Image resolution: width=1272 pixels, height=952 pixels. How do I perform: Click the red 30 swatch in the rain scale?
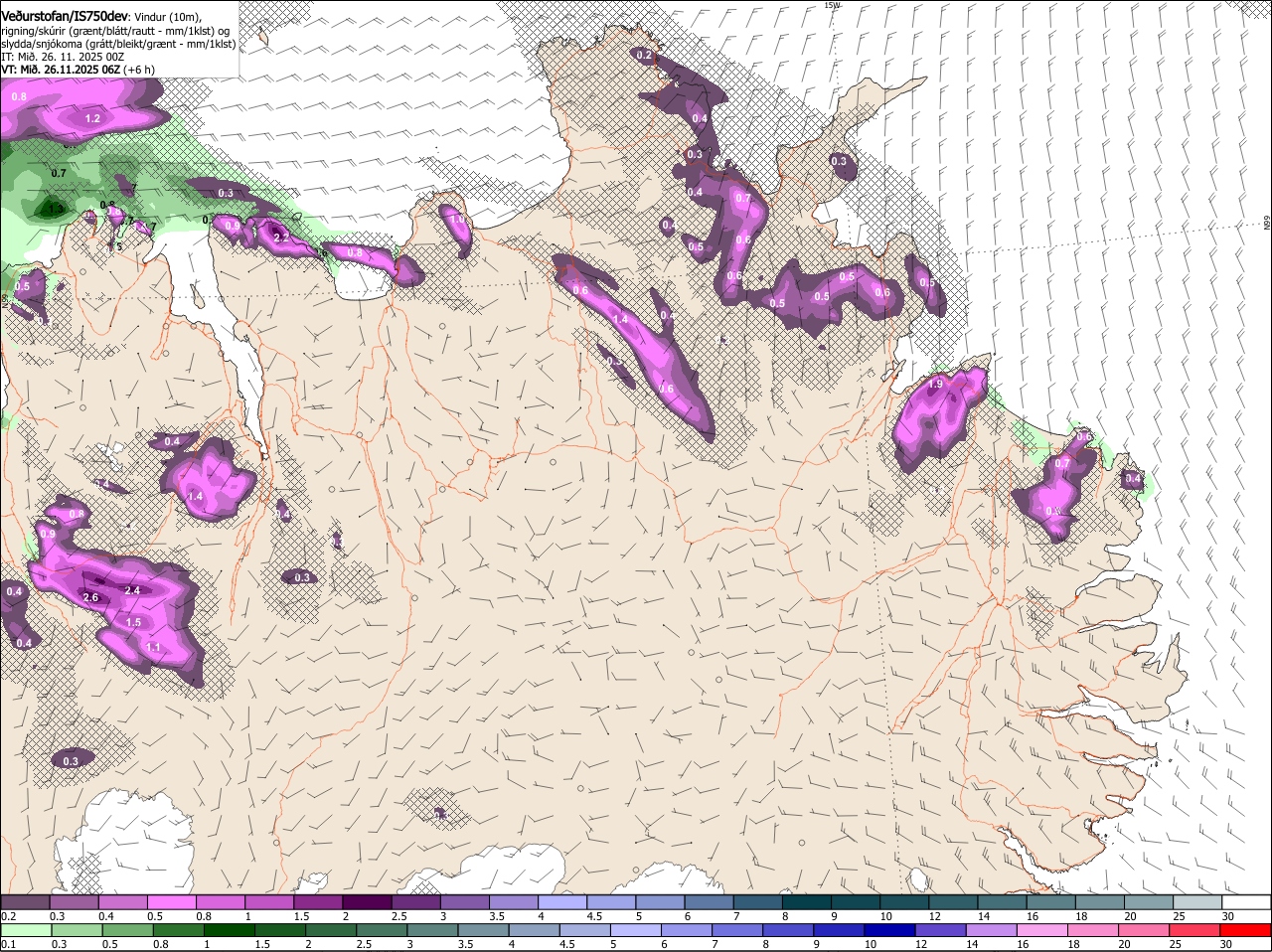click(x=1246, y=929)
